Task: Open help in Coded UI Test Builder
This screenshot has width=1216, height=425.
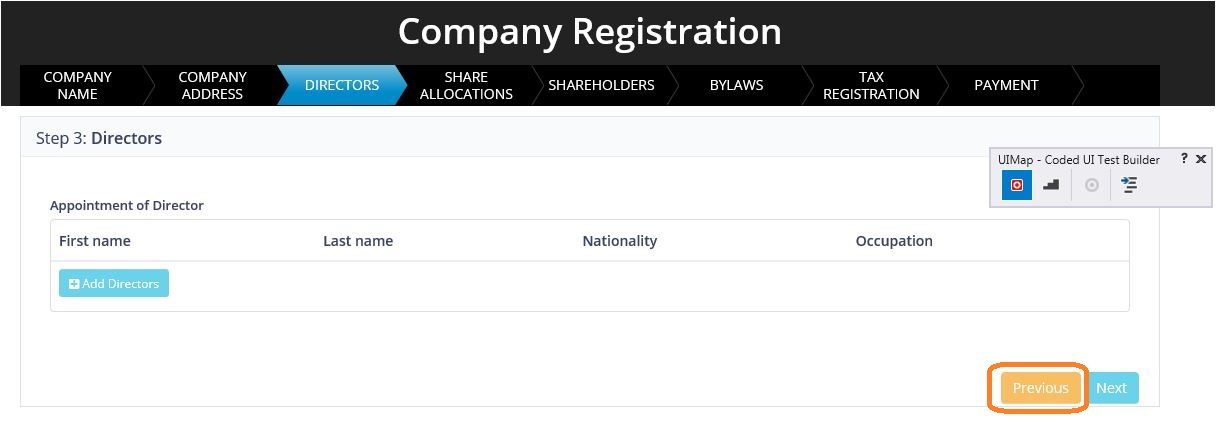Action: (1184, 159)
